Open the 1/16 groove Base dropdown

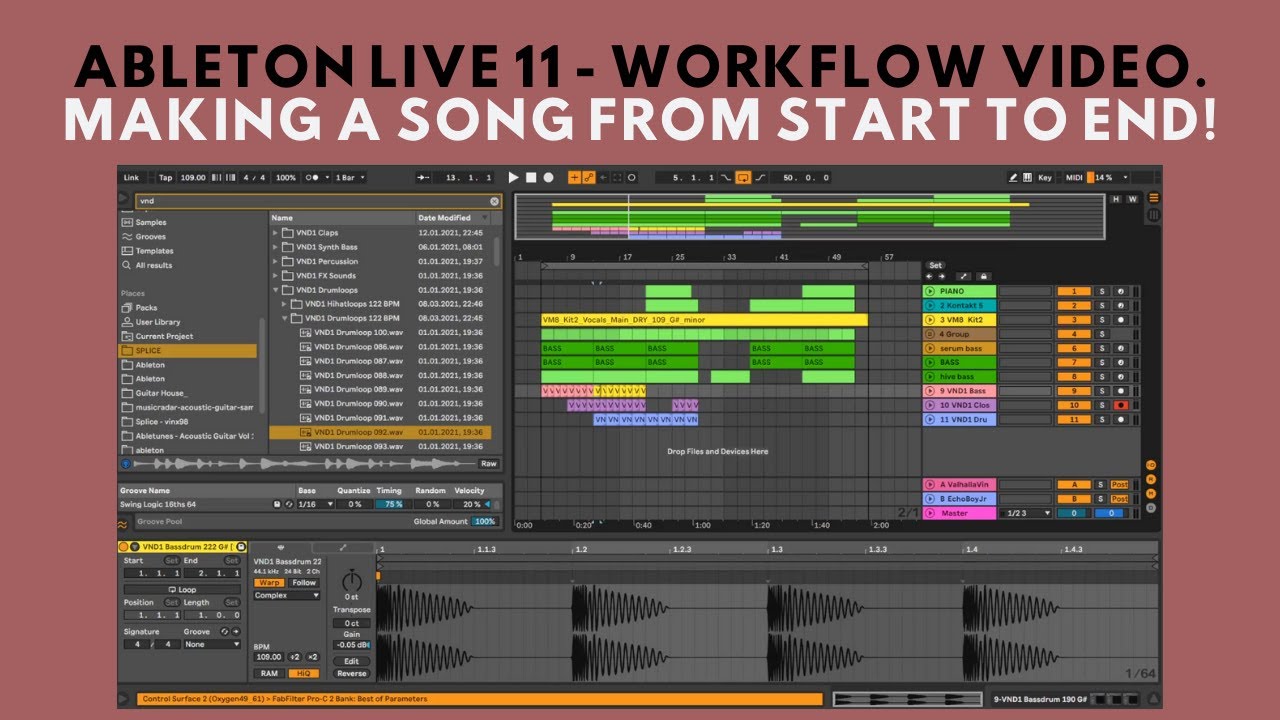tap(315, 505)
